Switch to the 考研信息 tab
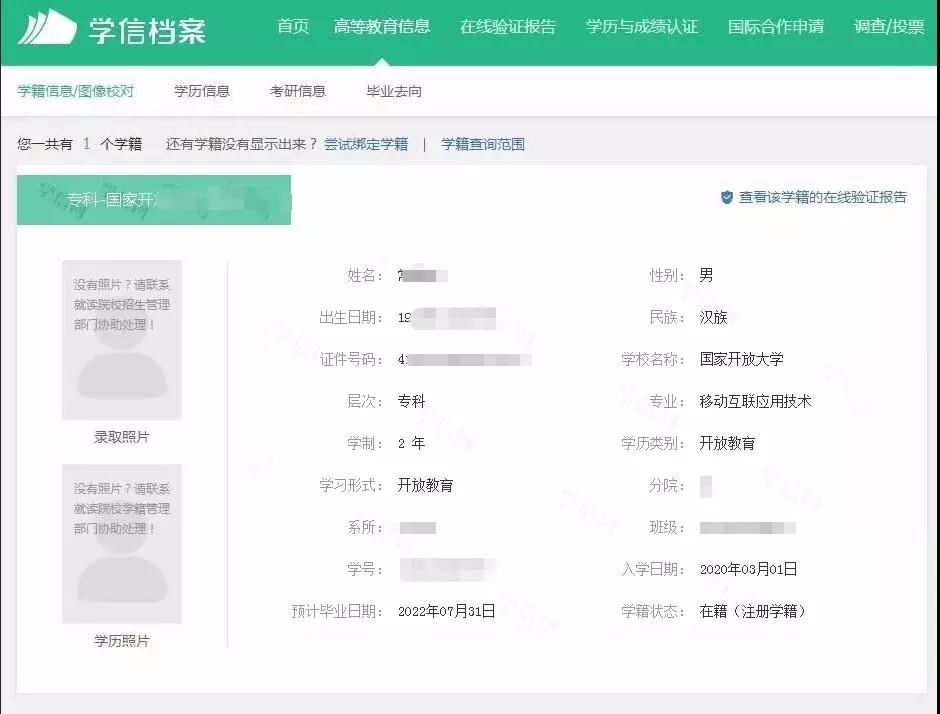 click(298, 91)
